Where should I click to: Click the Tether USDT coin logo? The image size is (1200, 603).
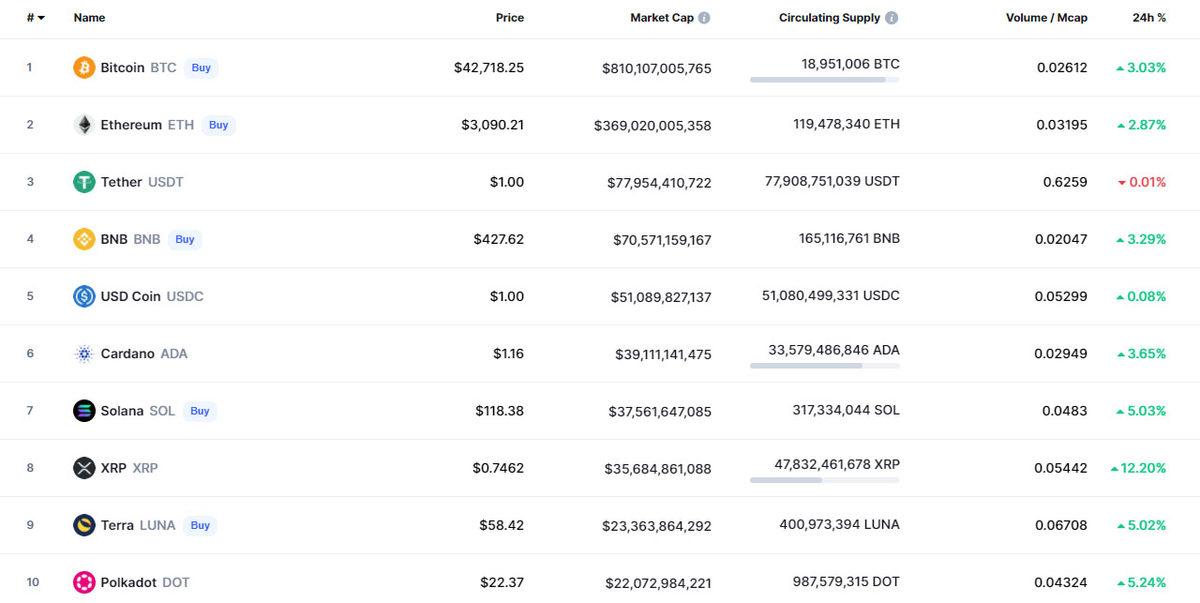[x=84, y=181]
